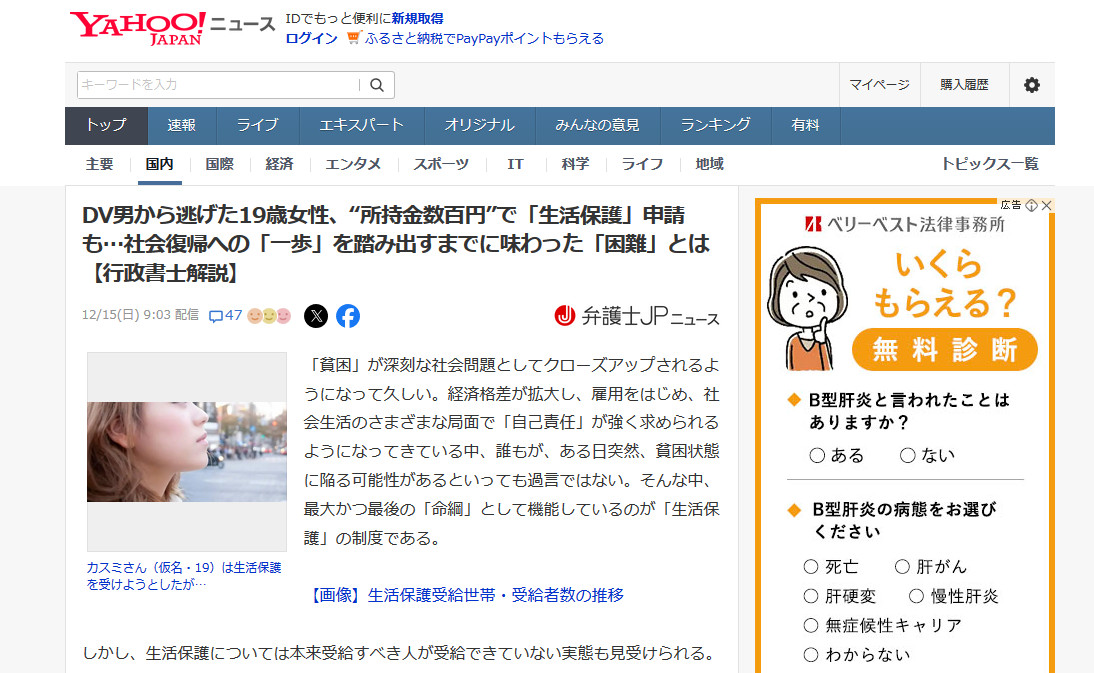1094x673 pixels.
Task: Choose the 肝がん radio option
Action: coord(902,567)
